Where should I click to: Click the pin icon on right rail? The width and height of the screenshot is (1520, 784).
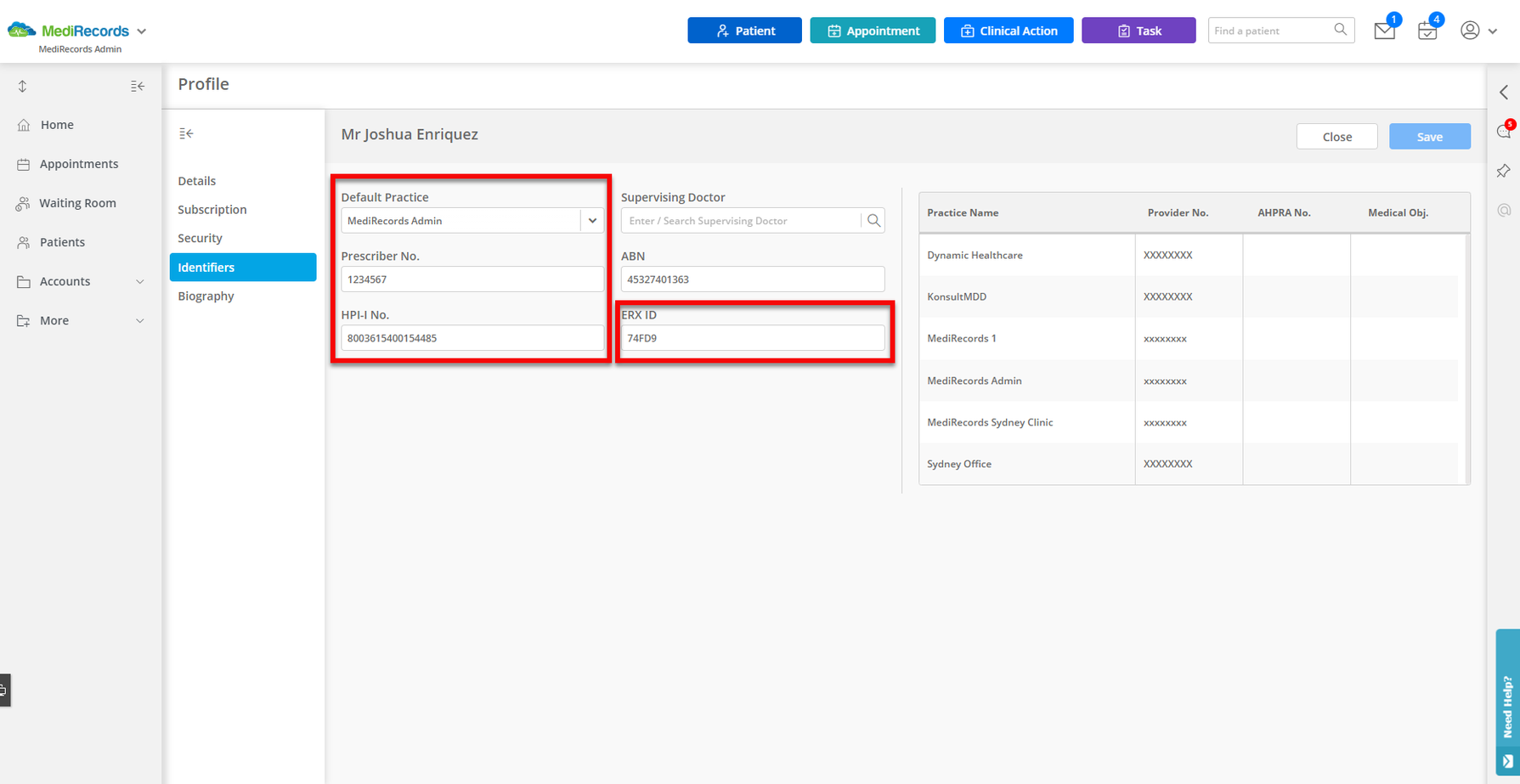pos(1504,171)
